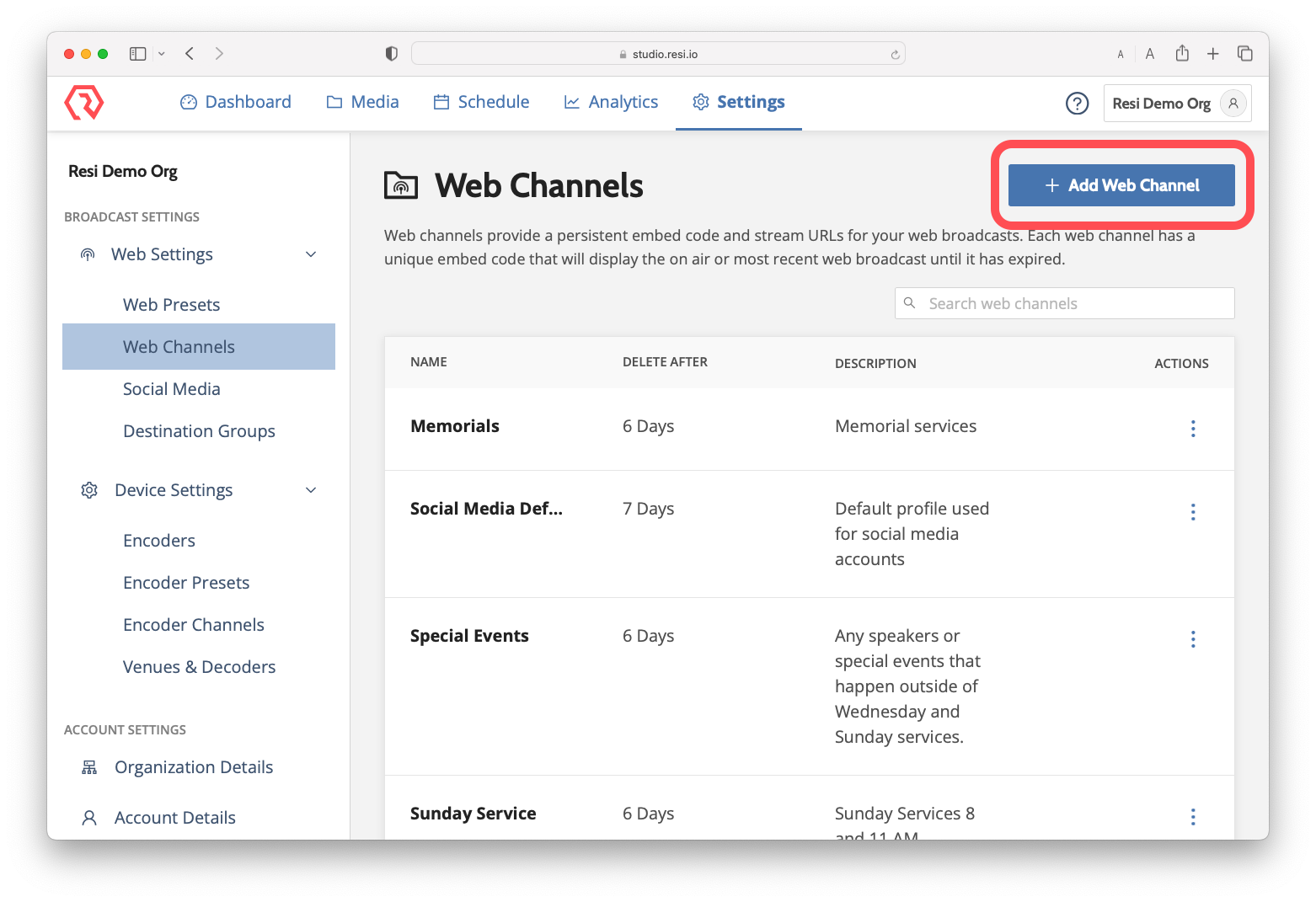
Task: Switch to the Dashboard tab
Action: (x=236, y=102)
